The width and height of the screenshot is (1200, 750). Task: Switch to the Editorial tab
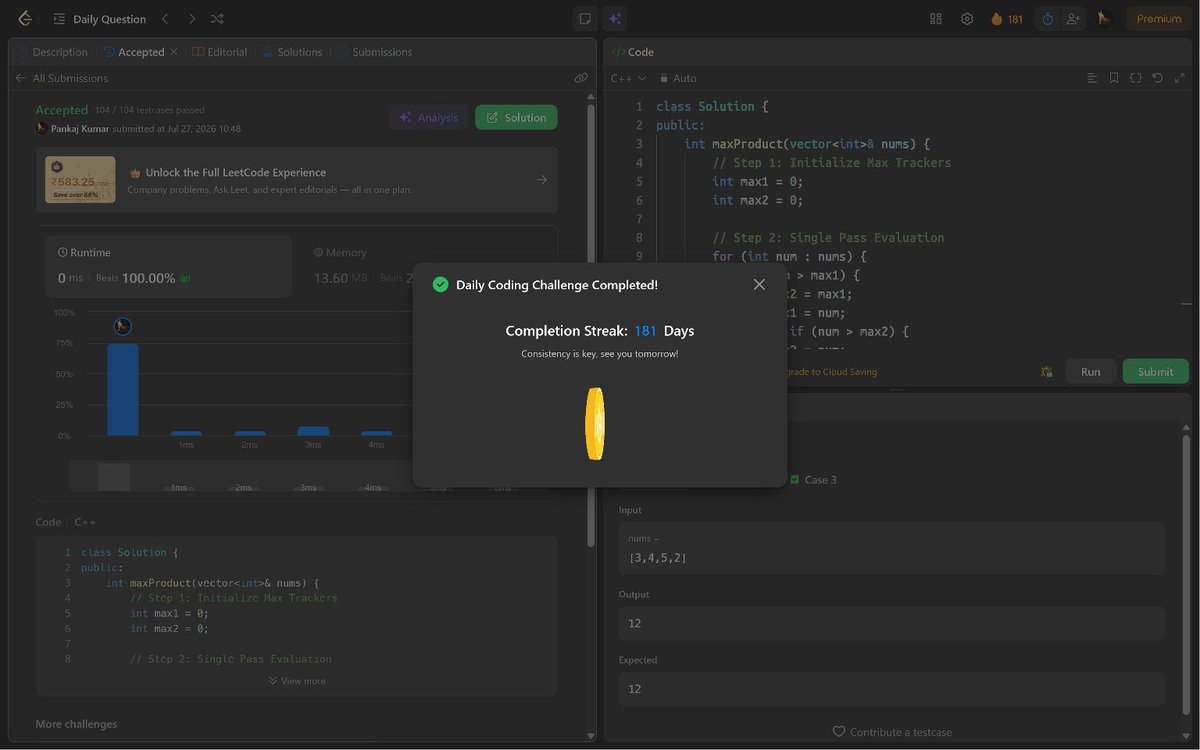click(x=220, y=52)
